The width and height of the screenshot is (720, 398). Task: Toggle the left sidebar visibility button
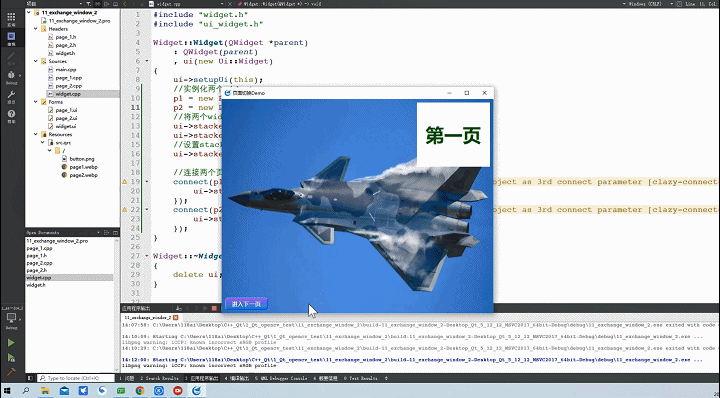click(x=30, y=378)
